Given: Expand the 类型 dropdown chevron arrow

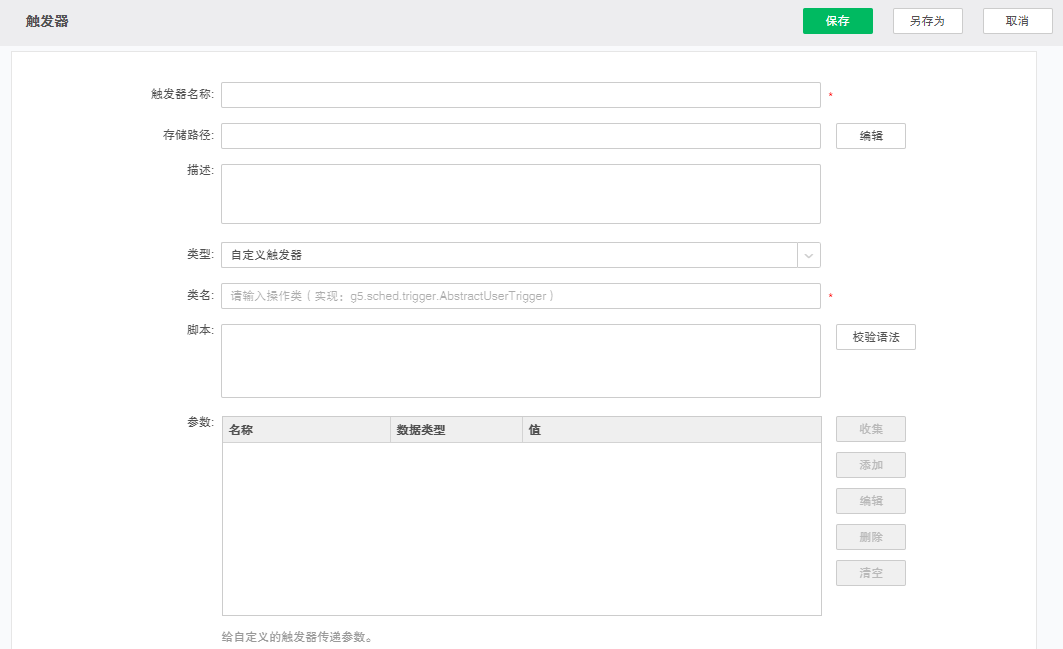Looking at the screenshot, I should 809,255.
